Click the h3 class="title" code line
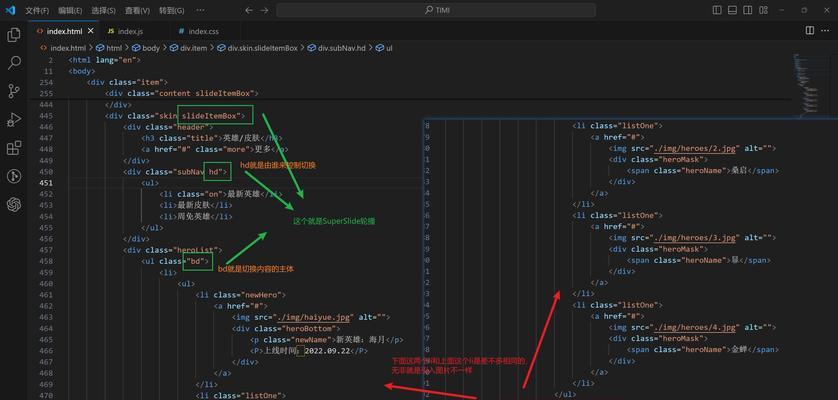Viewport: 838px width, 400px height. pos(213,138)
